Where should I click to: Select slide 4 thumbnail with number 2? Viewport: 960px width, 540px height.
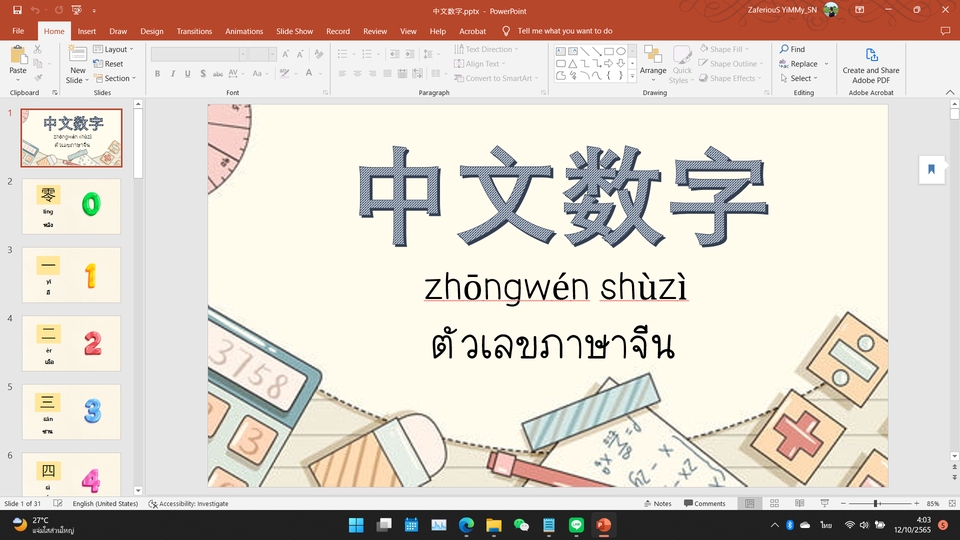coord(72,343)
